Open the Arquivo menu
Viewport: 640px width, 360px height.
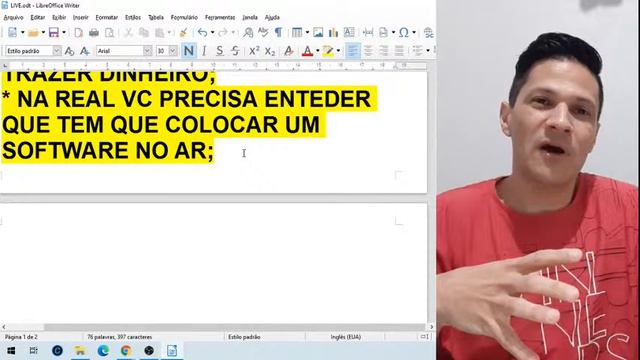(x=13, y=18)
